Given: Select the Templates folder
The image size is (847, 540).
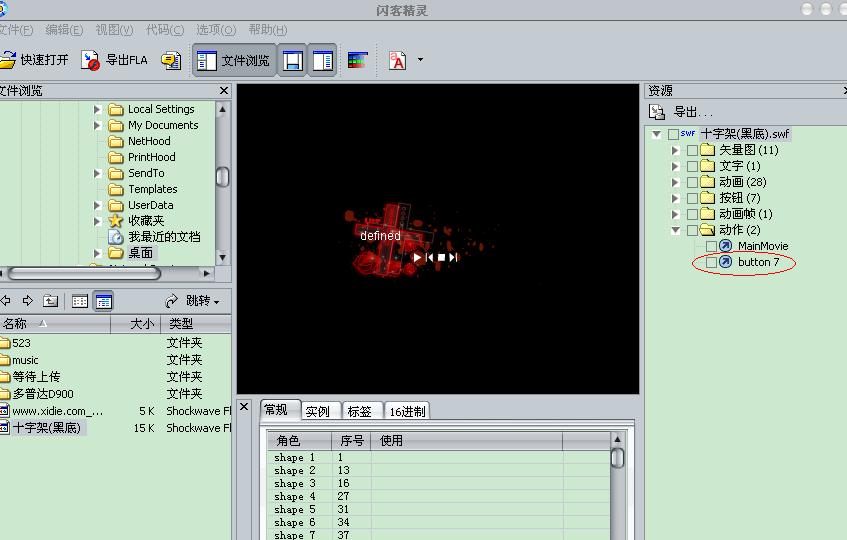Looking at the screenshot, I should pos(143,189).
